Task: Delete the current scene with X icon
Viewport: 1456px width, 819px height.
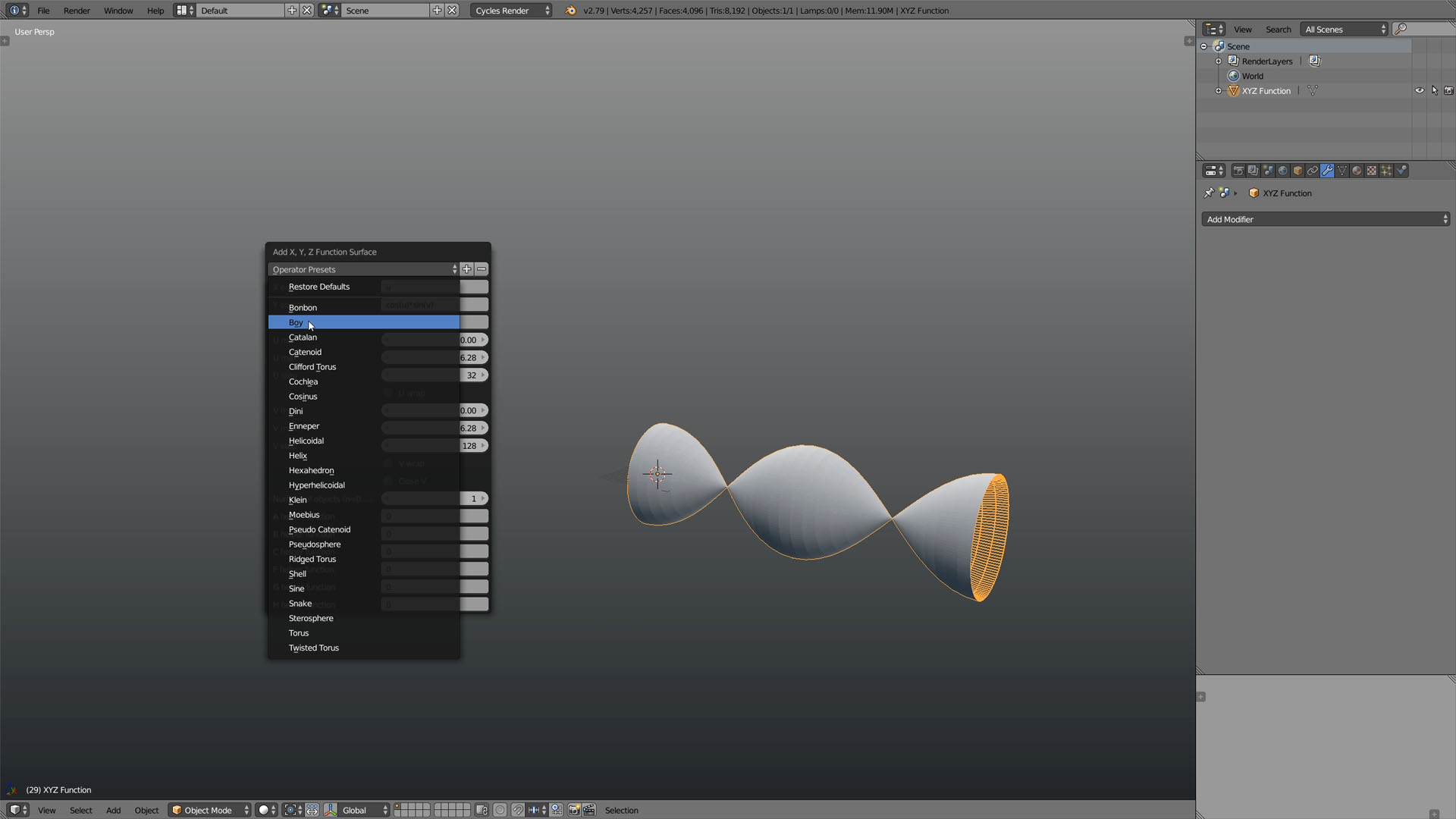Action: 452,11
